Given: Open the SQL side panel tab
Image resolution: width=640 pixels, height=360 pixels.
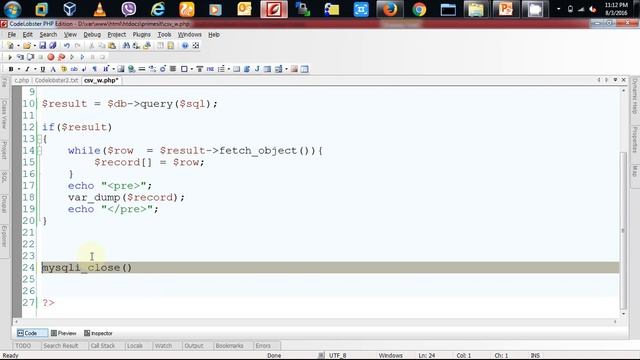Looking at the screenshot, I should [x=4, y=178].
